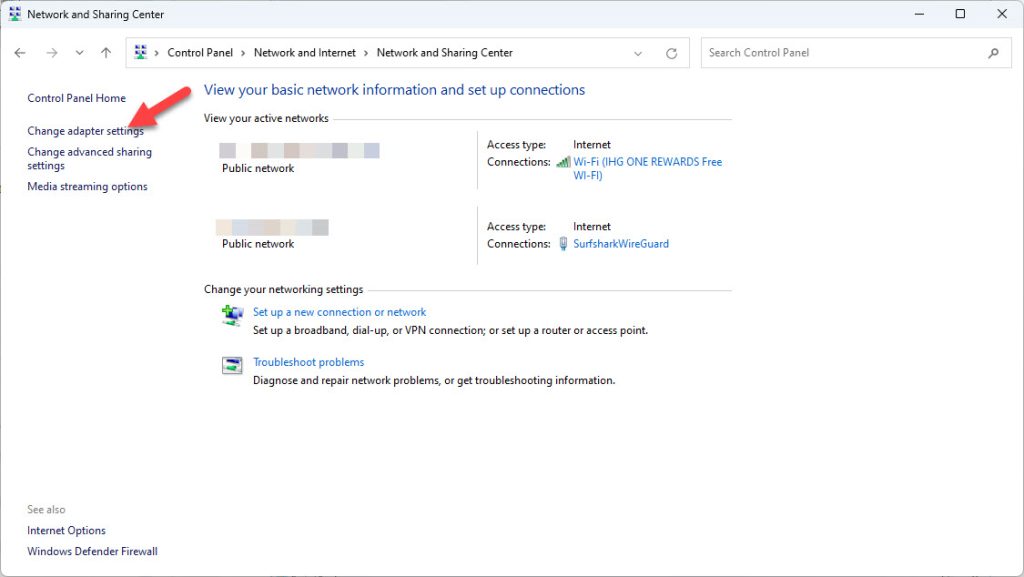Click the SurfsharkWireGuard connection icon

pyautogui.click(x=563, y=243)
